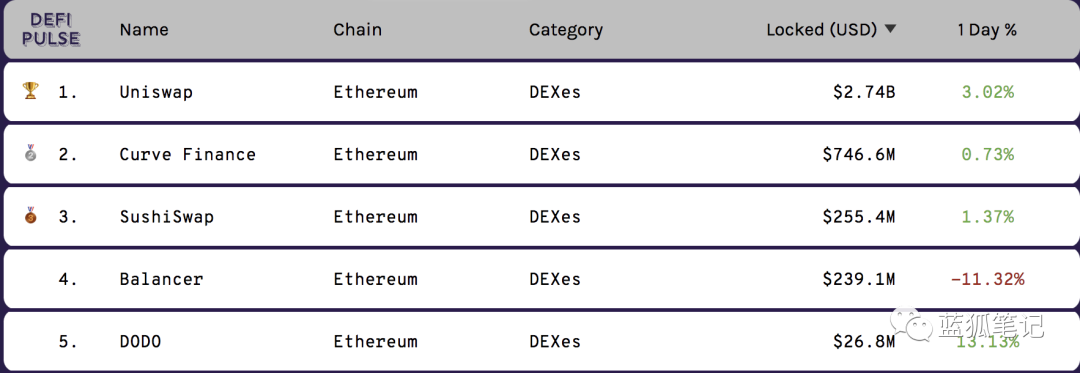Sort by the Chain column header
The width and height of the screenshot is (1080, 373).
(357, 30)
